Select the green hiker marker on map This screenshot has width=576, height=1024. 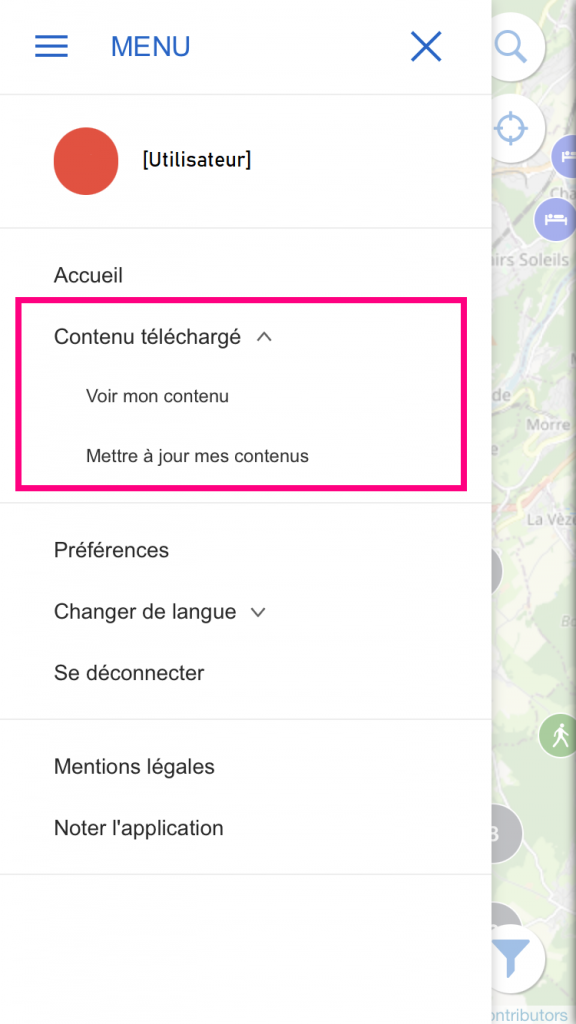click(558, 737)
